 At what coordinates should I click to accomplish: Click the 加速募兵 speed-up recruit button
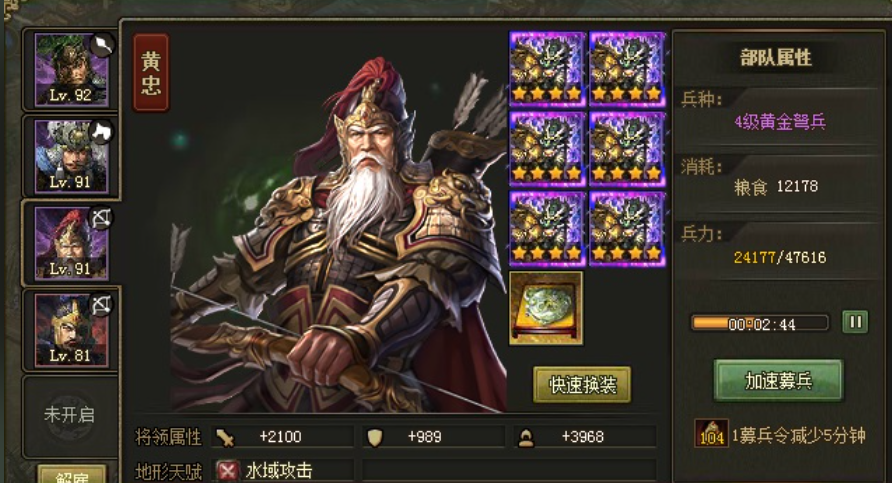click(778, 380)
